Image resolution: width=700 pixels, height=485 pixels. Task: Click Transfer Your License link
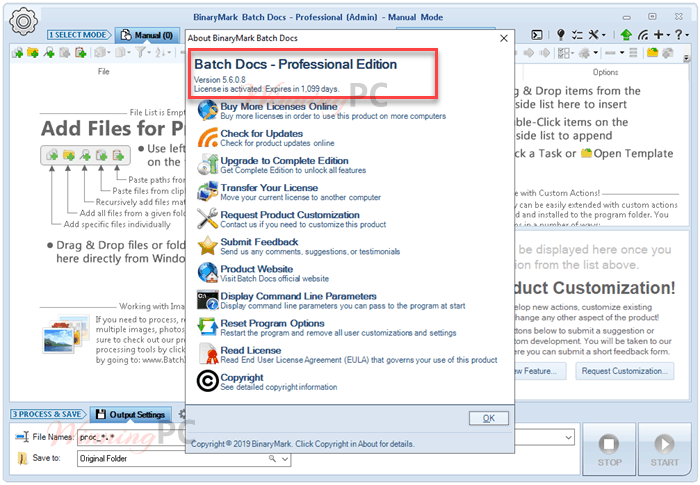pyautogui.click(x=269, y=188)
